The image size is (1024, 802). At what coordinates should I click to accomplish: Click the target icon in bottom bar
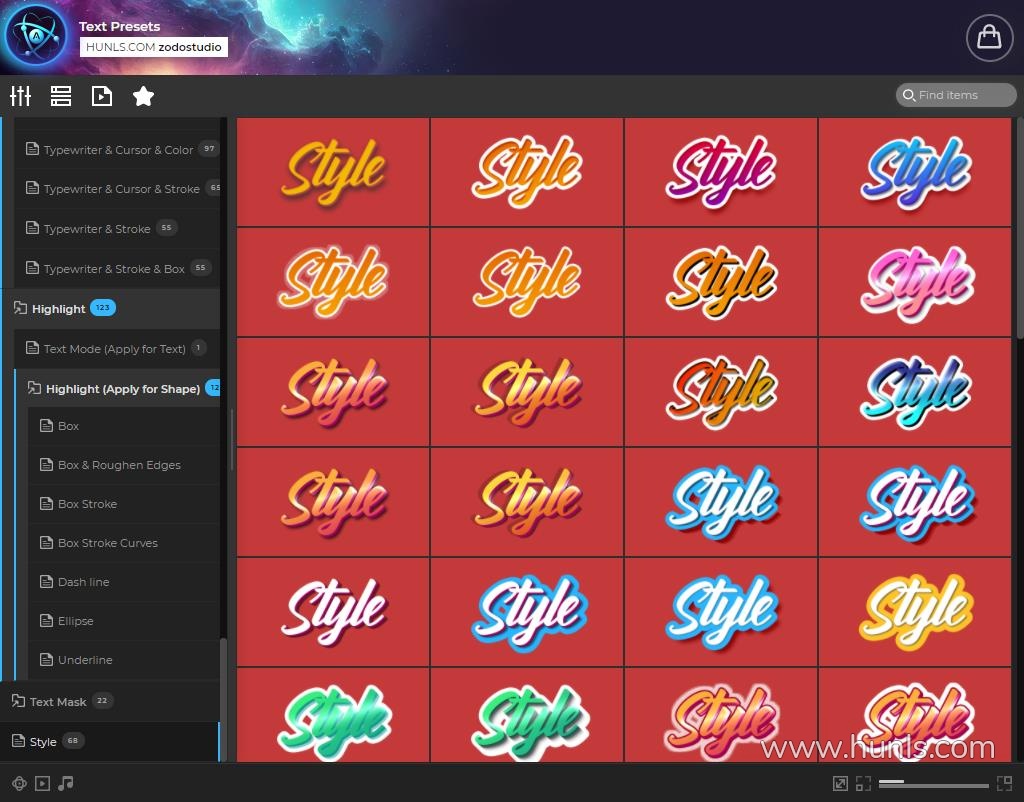pos(19,783)
